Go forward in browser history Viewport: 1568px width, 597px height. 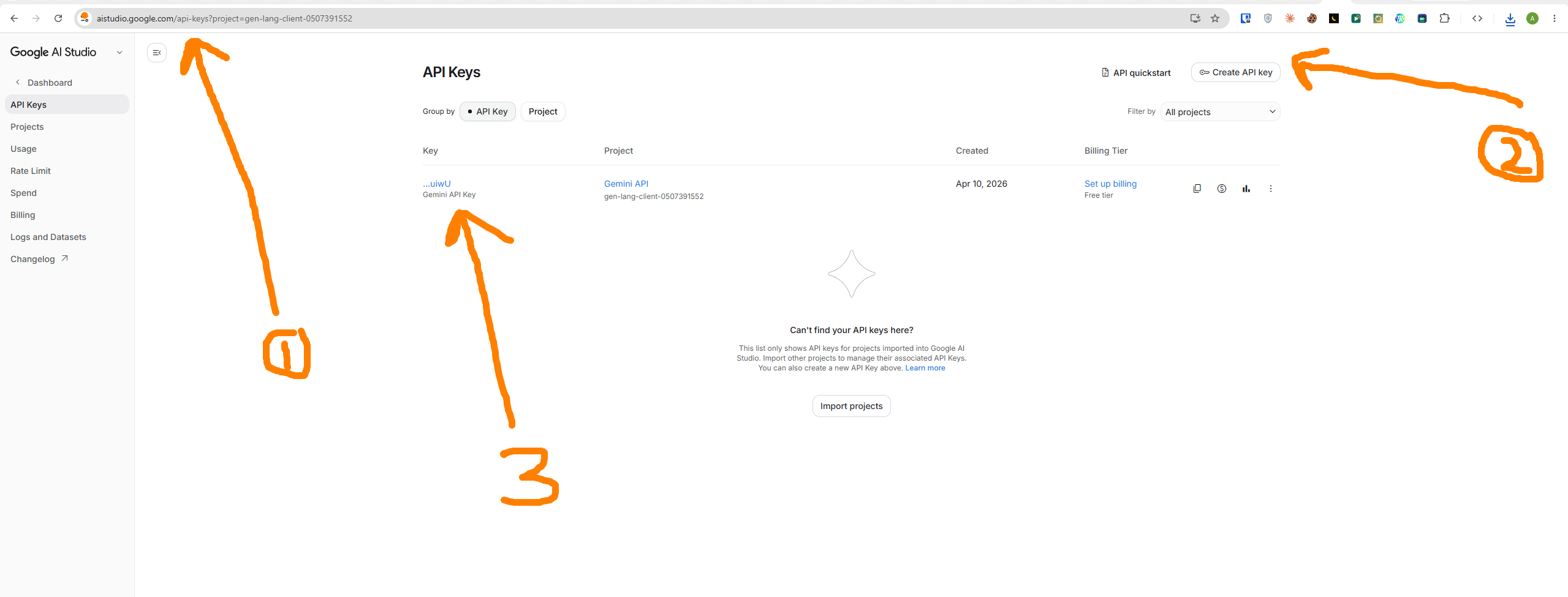click(x=36, y=18)
